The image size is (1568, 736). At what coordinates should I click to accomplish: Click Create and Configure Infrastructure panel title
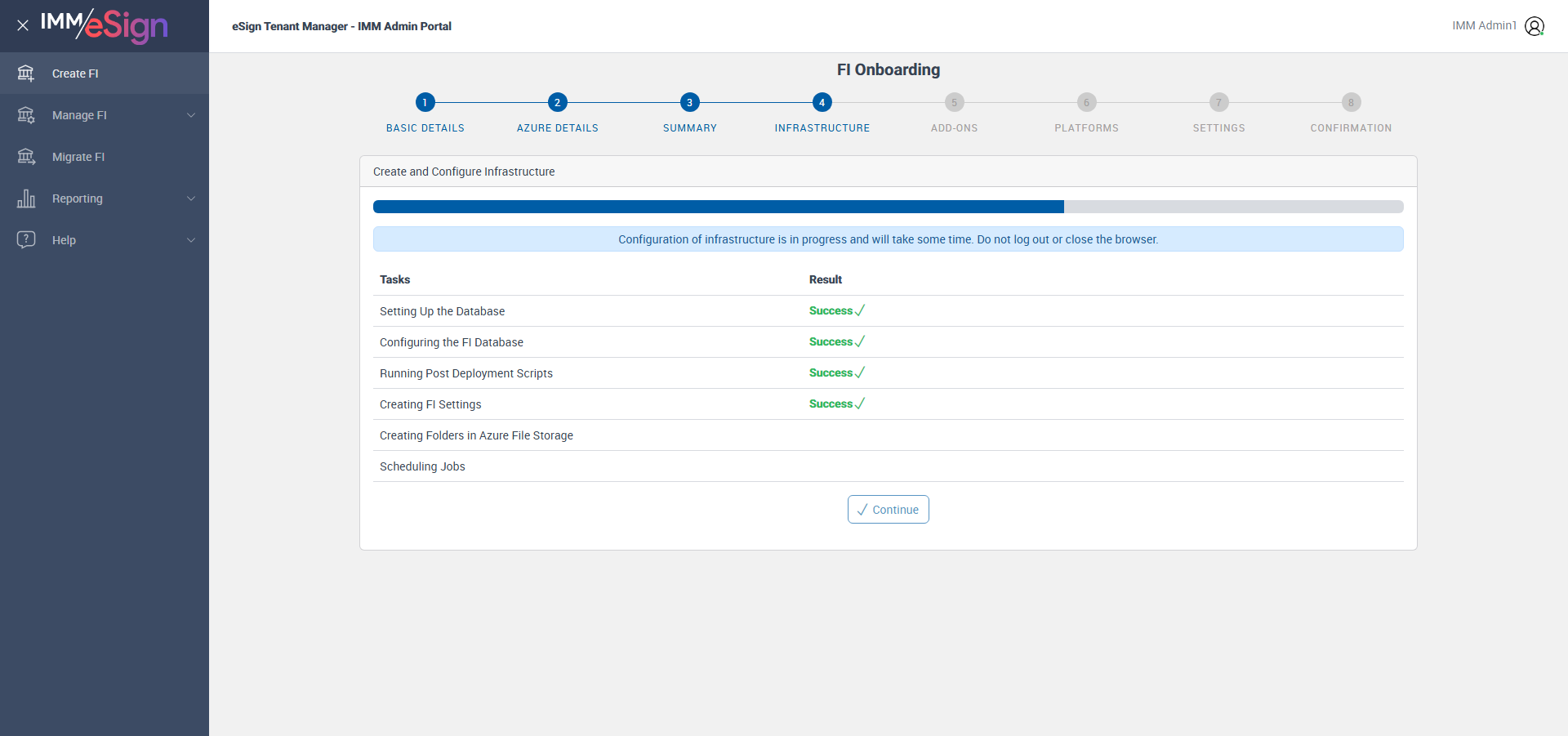(x=464, y=172)
